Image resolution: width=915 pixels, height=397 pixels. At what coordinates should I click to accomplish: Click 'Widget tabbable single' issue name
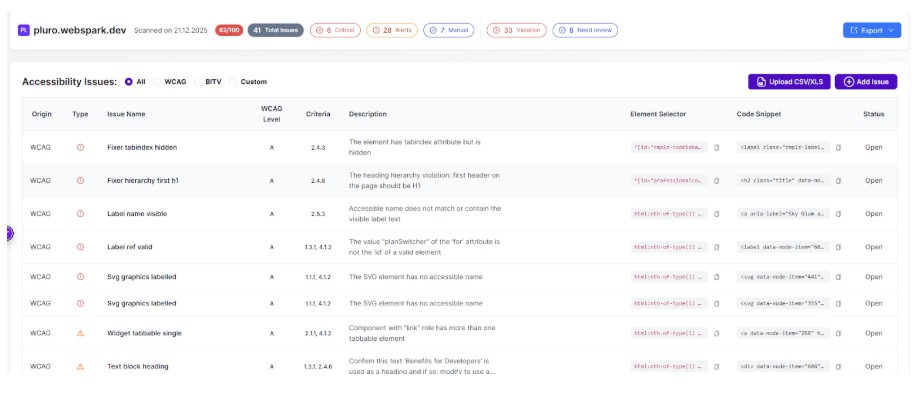[x=144, y=333]
